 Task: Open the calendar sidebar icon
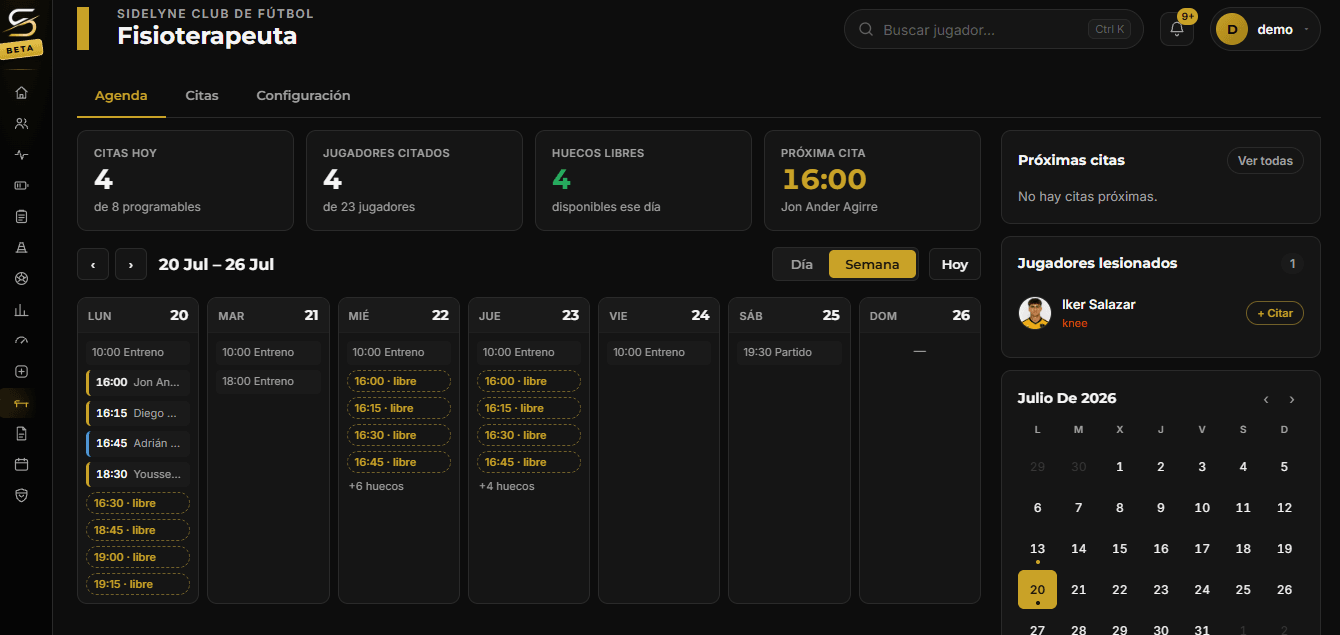(x=21, y=464)
